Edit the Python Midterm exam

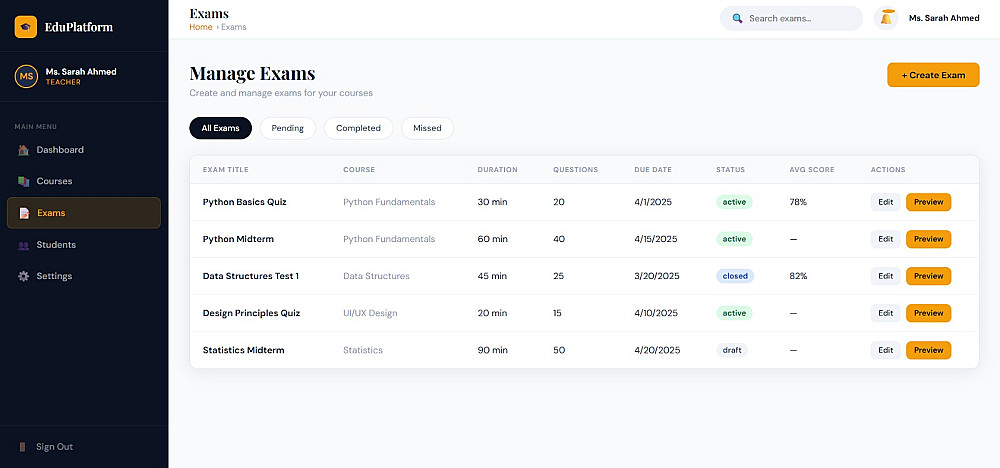click(886, 239)
